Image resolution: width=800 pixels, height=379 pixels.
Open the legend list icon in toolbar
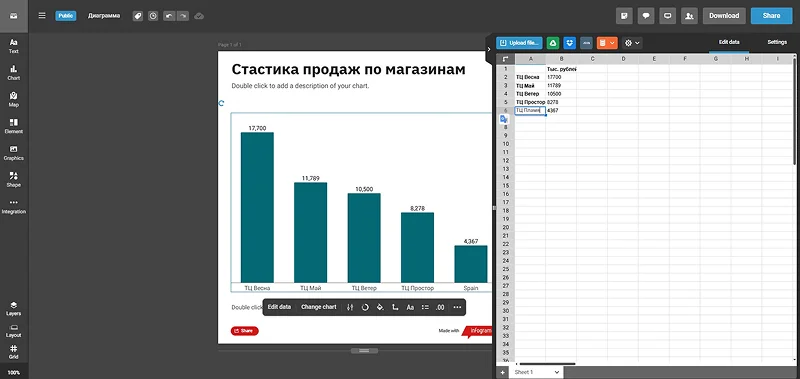coord(425,307)
